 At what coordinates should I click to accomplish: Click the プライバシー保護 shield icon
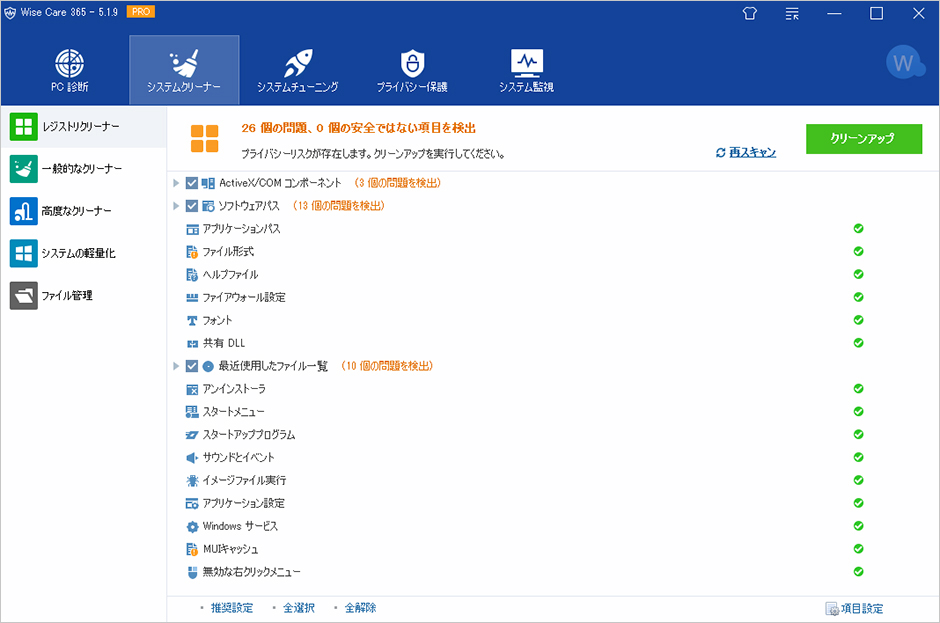[x=411, y=63]
